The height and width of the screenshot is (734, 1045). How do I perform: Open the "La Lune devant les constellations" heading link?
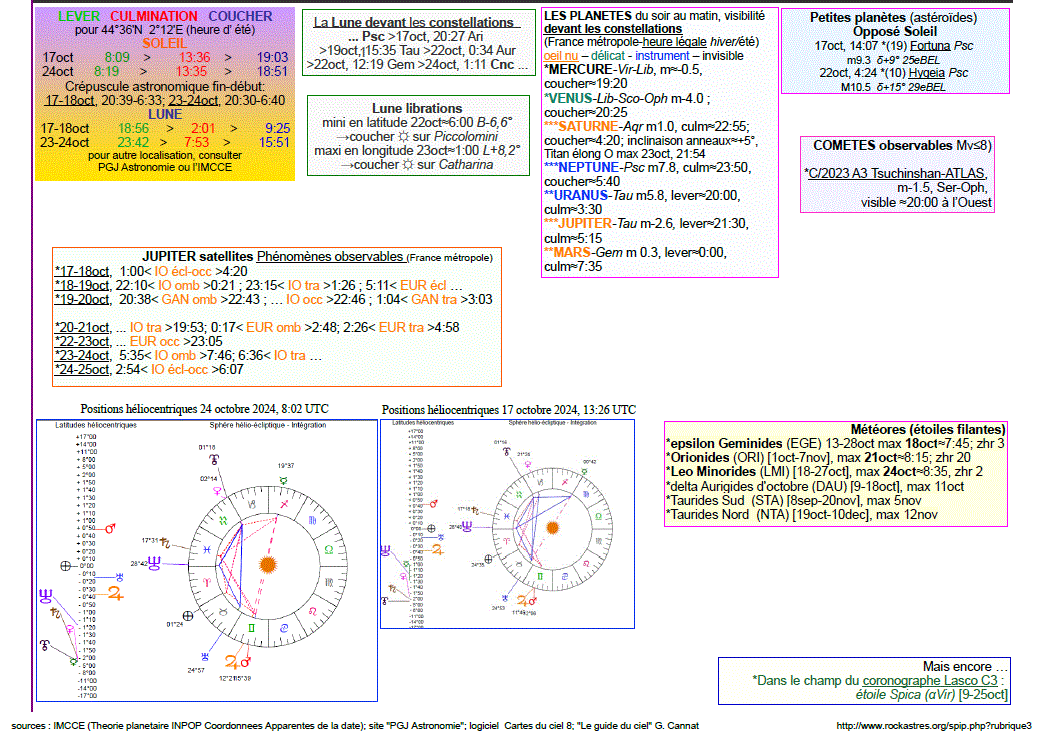click(413, 22)
